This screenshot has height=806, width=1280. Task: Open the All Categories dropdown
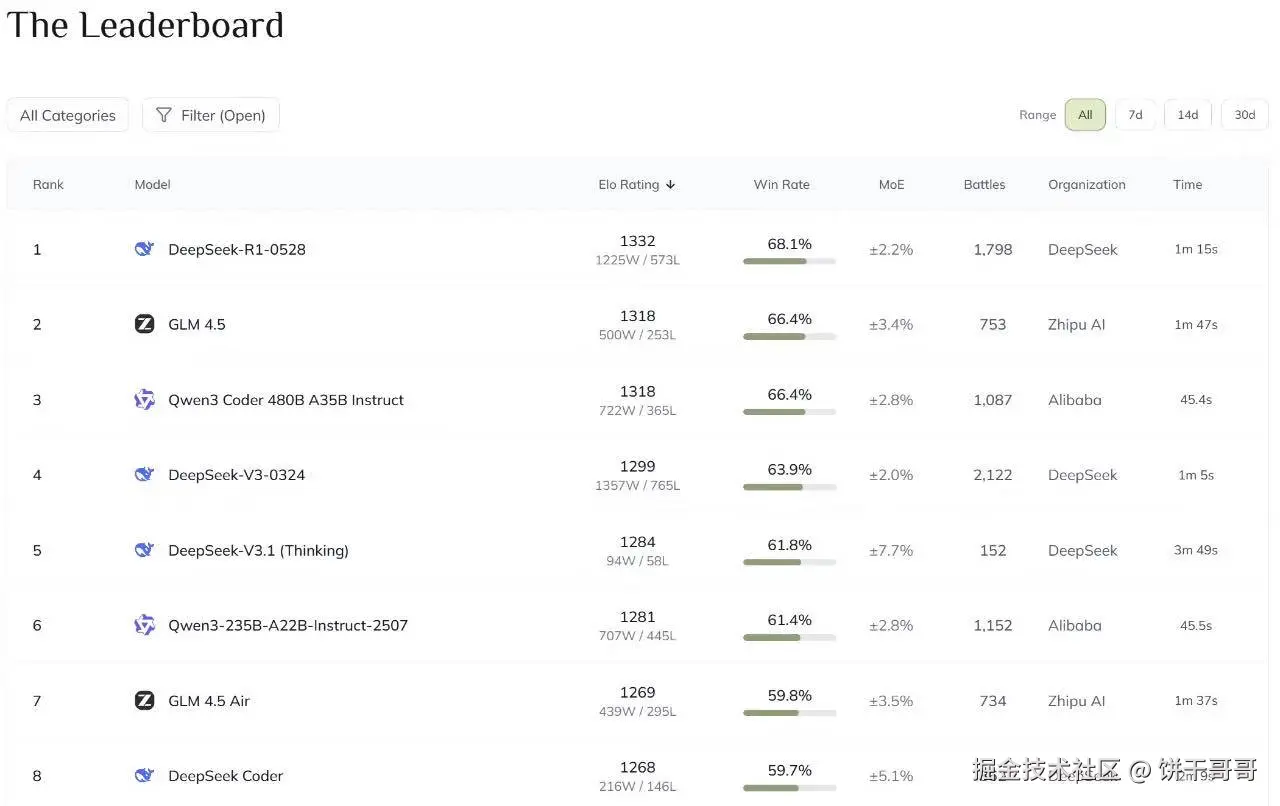68,115
